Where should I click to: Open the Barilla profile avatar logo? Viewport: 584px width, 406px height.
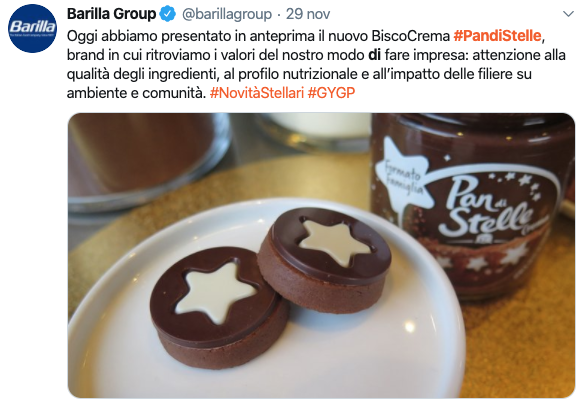[32, 28]
